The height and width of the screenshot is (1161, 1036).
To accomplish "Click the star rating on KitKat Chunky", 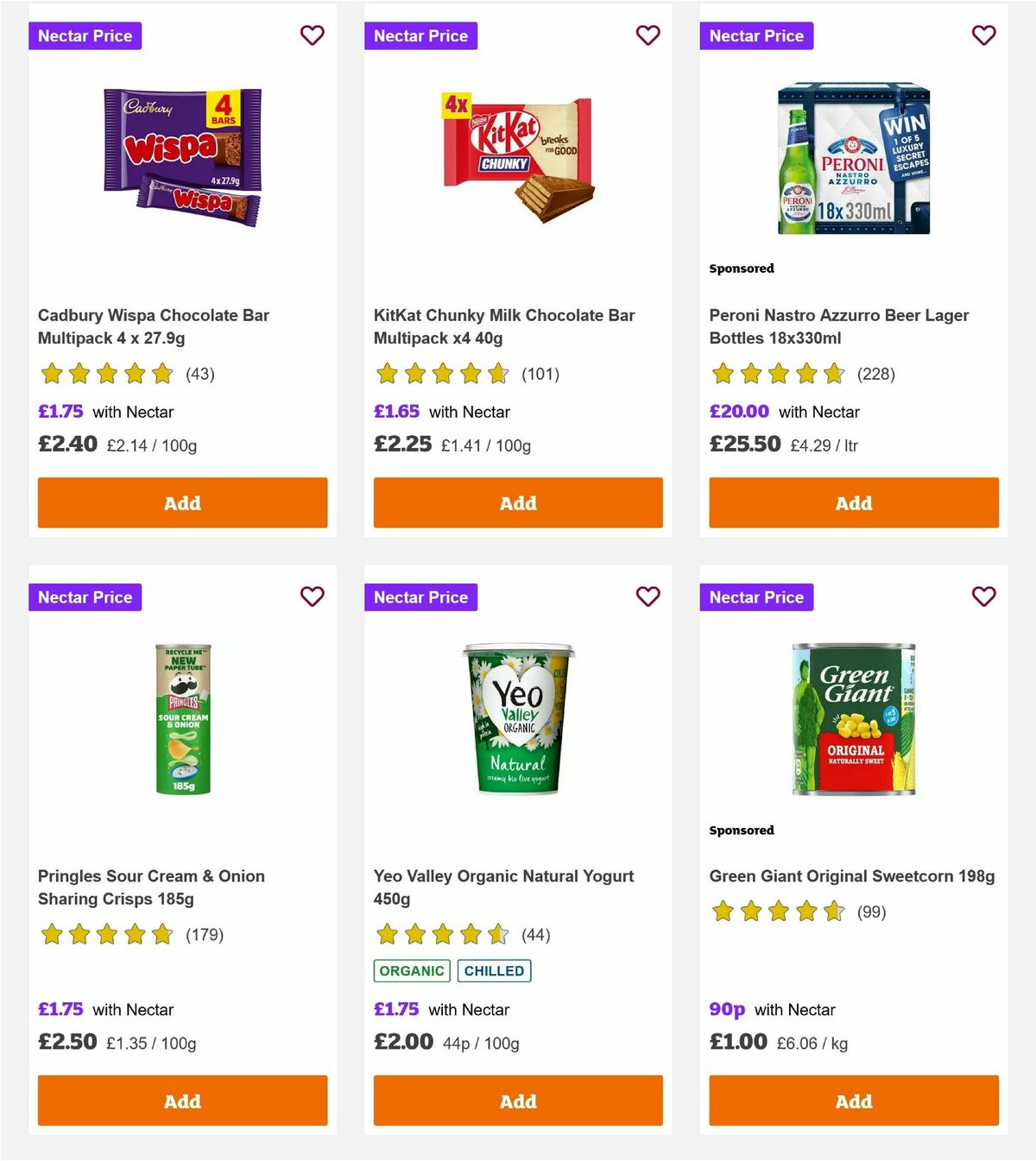I will pyautogui.click(x=442, y=374).
